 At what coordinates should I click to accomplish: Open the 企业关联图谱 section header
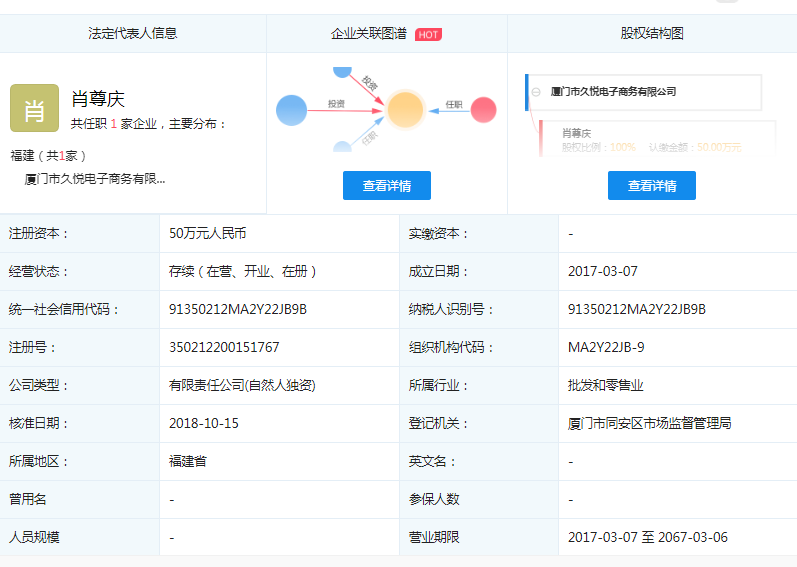(x=369, y=34)
